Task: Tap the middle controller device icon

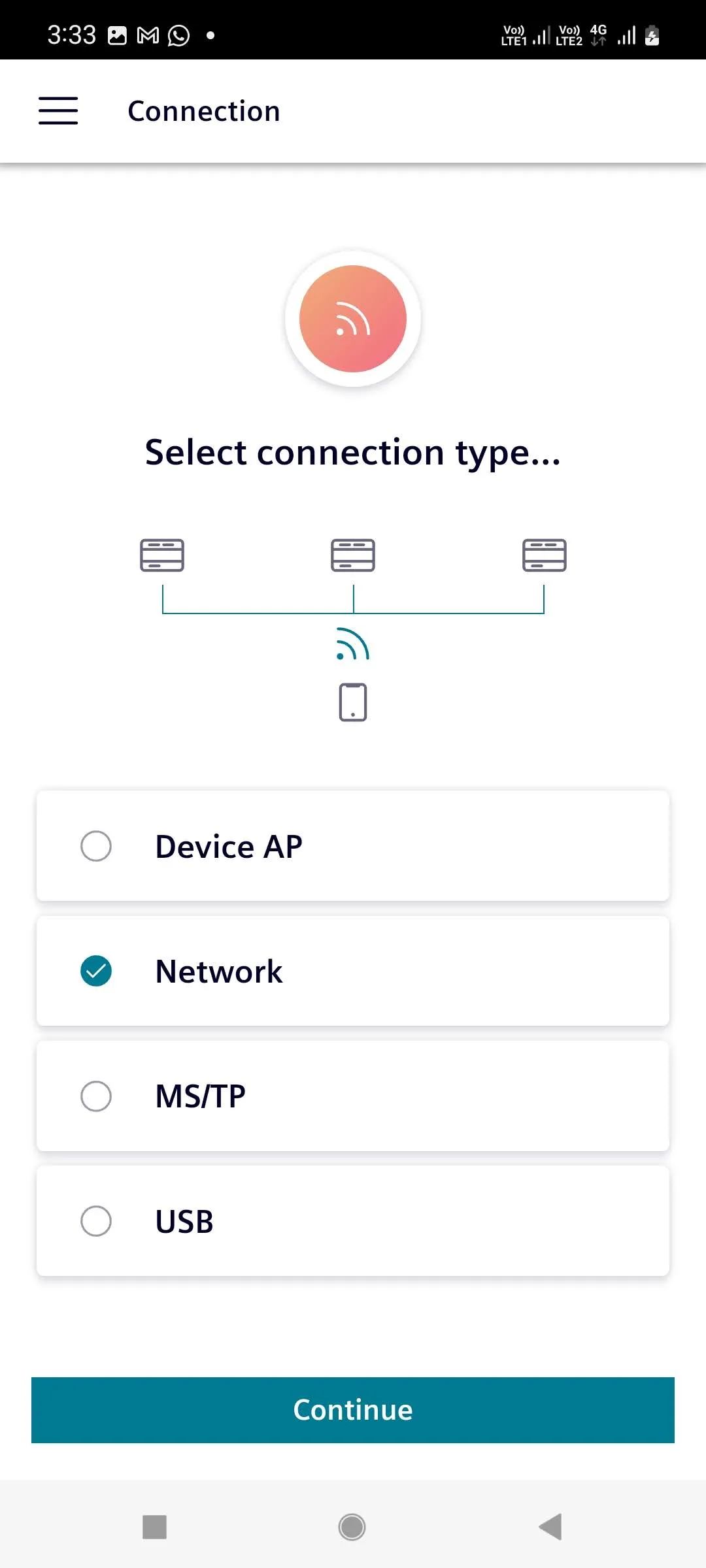Action: (353, 555)
